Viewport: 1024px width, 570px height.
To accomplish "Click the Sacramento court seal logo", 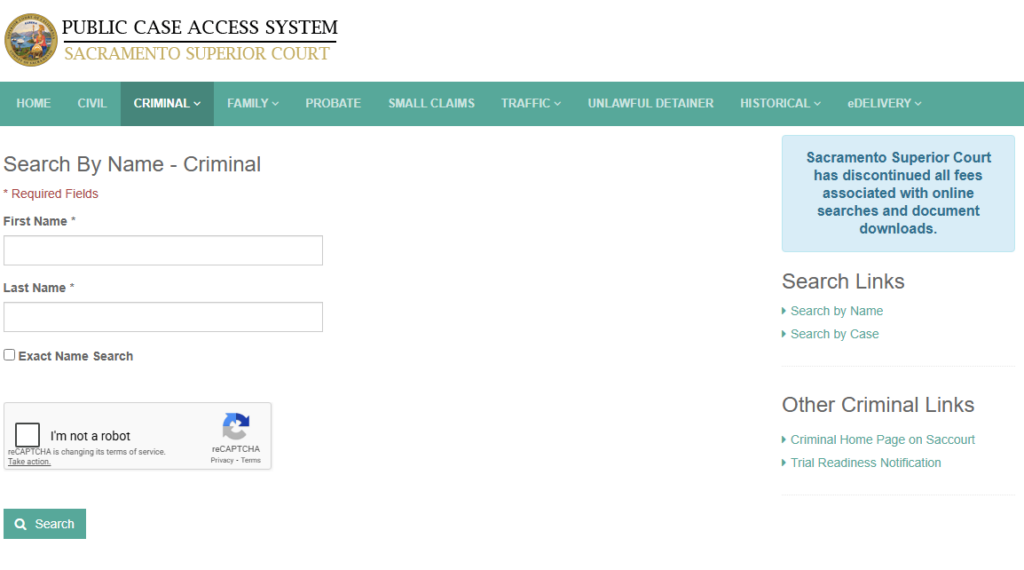I will pyautogui.click(x=31, y=40).
